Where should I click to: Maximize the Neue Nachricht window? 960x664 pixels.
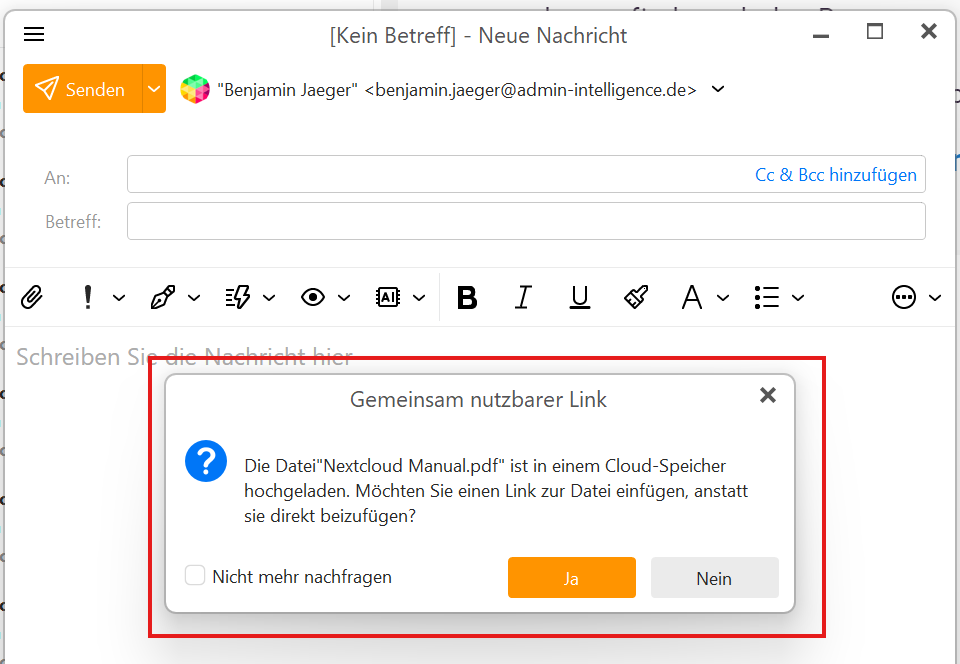(x=875, y=31)
